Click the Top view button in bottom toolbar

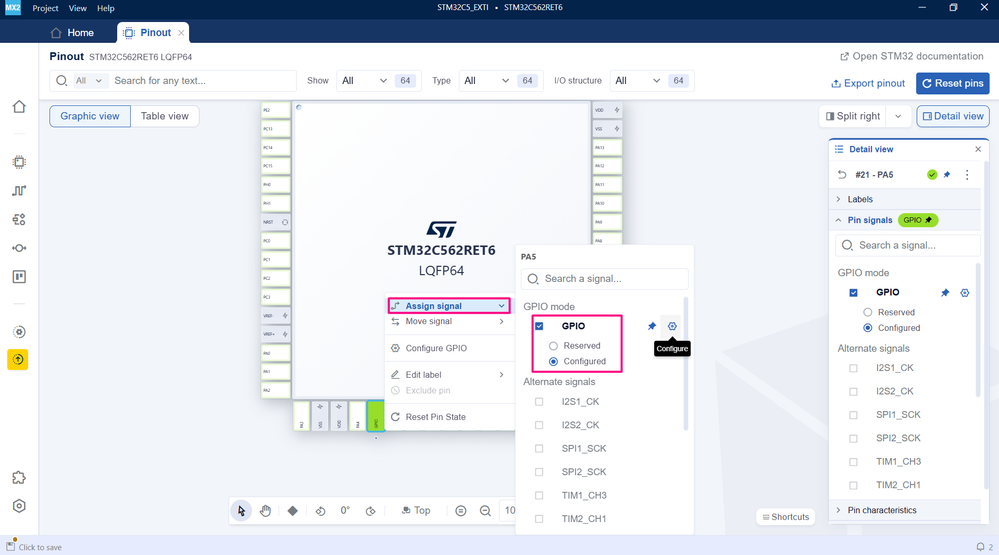[x=415, y=510]
